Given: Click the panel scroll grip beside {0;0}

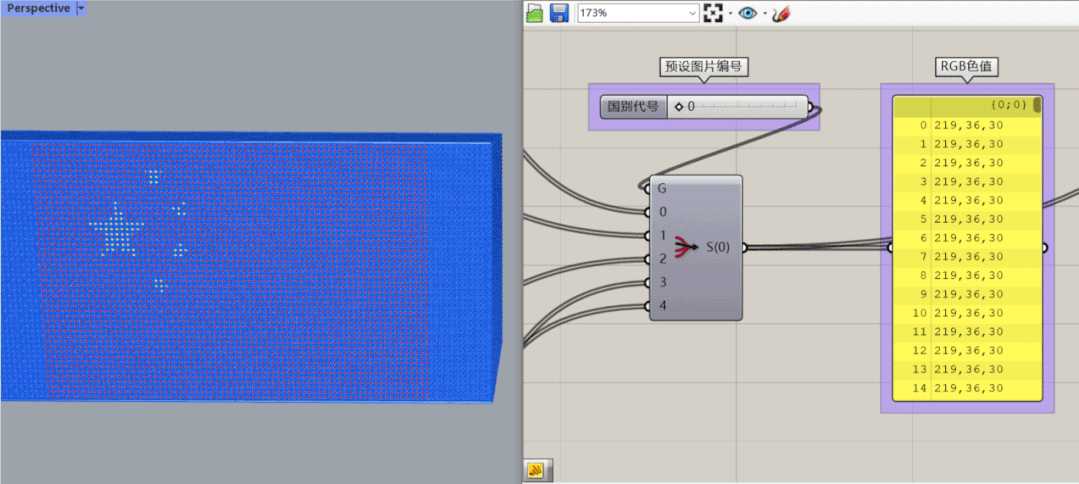Looking at the screenshot, I should tap(1037, 105).
